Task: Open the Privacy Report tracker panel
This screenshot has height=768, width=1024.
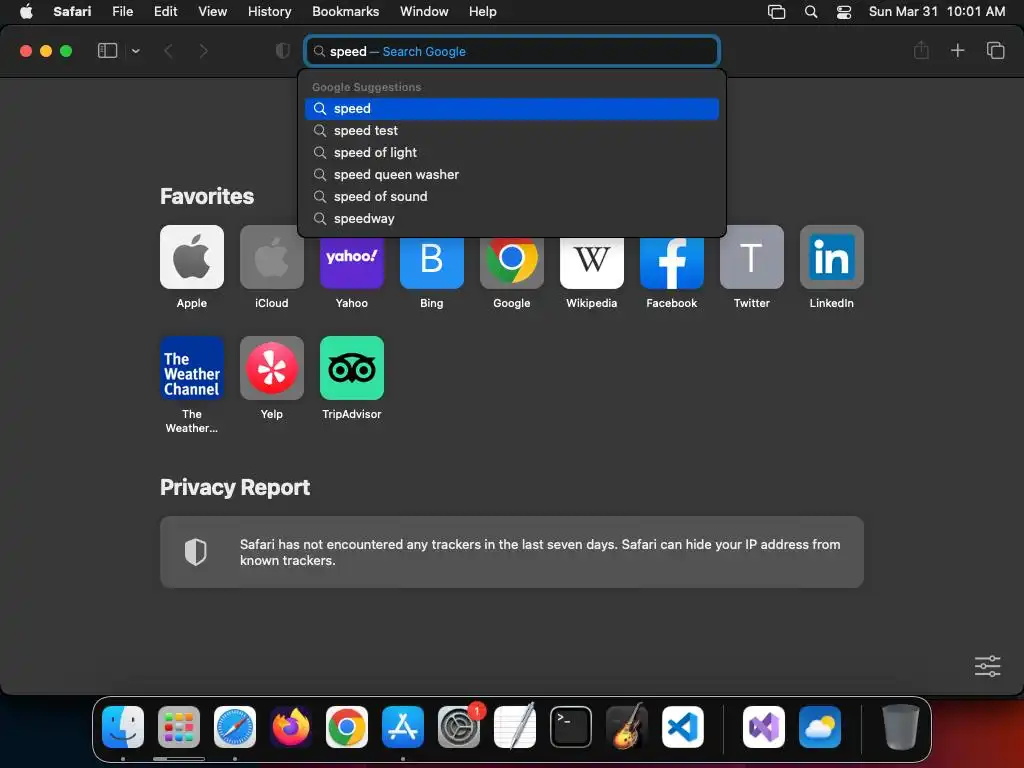Action: pyautogui.click(x=511, y=552)
